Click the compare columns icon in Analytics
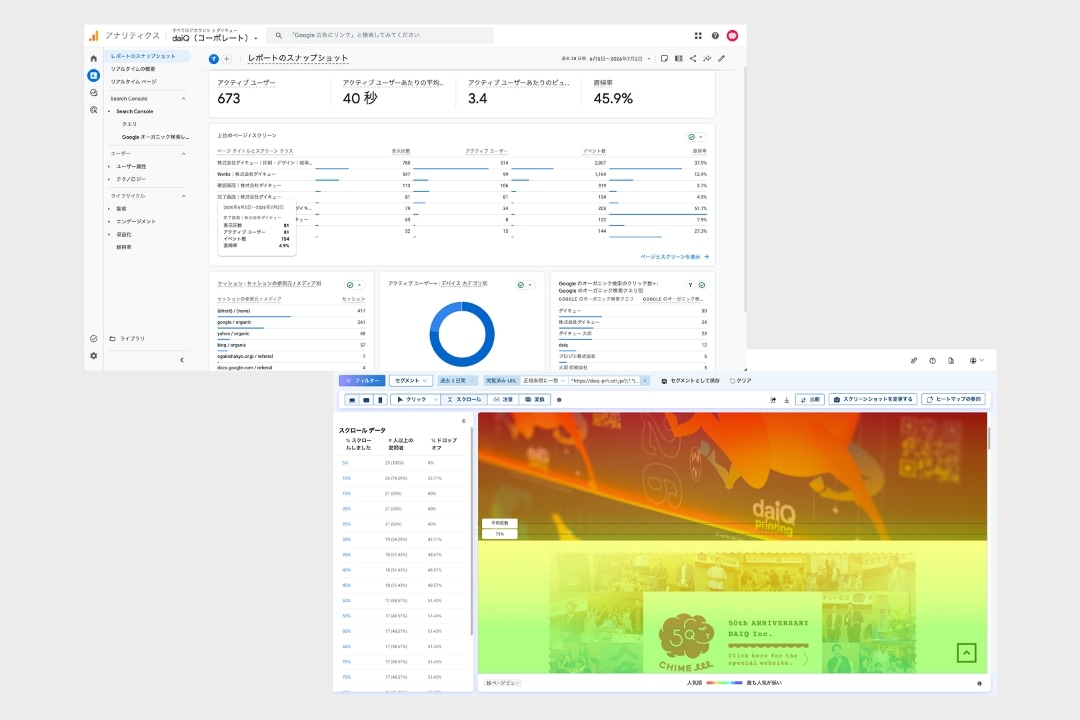The width and height of the screenshot is (1080, 720). (678, 59)
